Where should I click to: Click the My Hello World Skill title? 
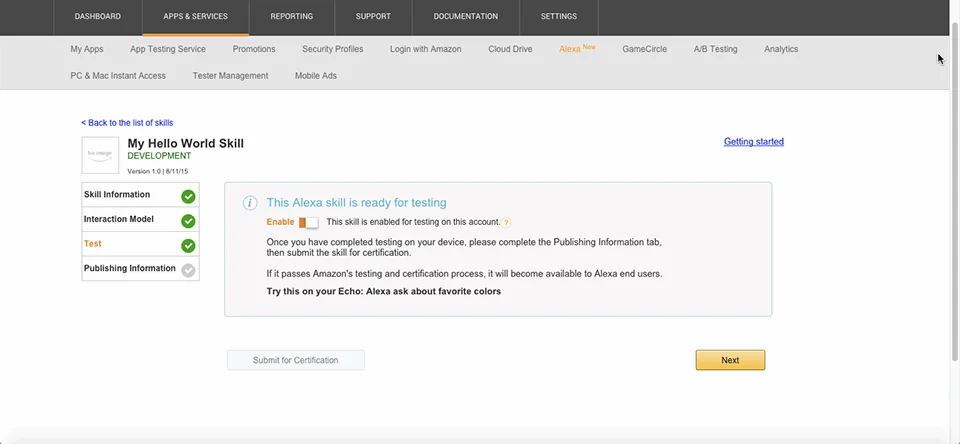coord(186,143)
